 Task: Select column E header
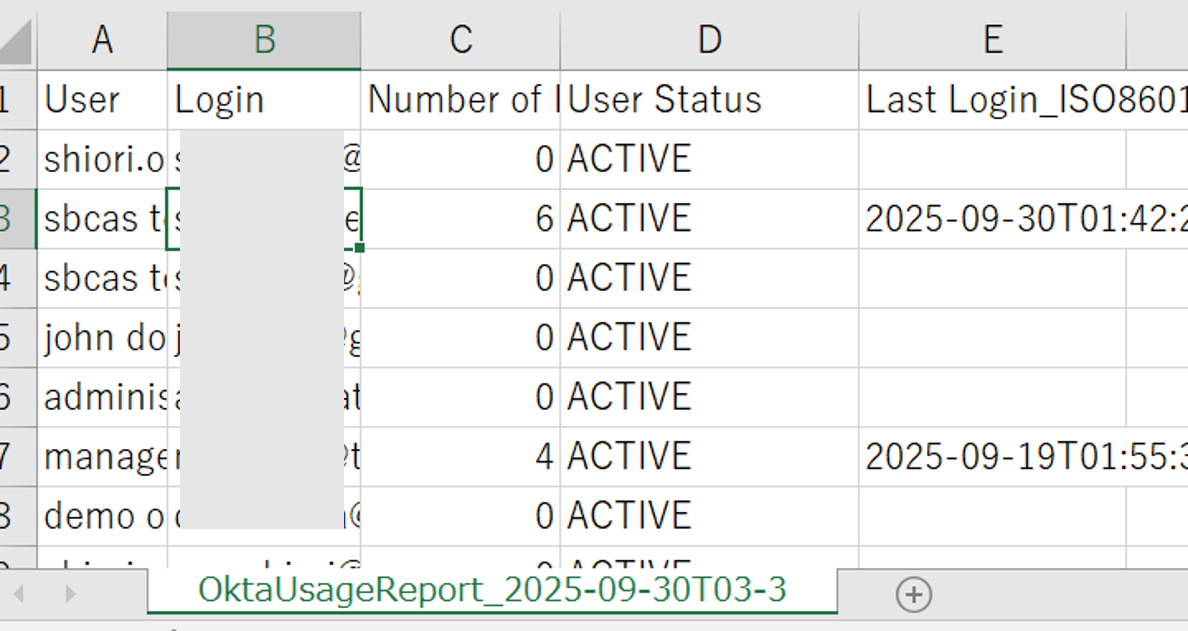[x=992, y=40]
